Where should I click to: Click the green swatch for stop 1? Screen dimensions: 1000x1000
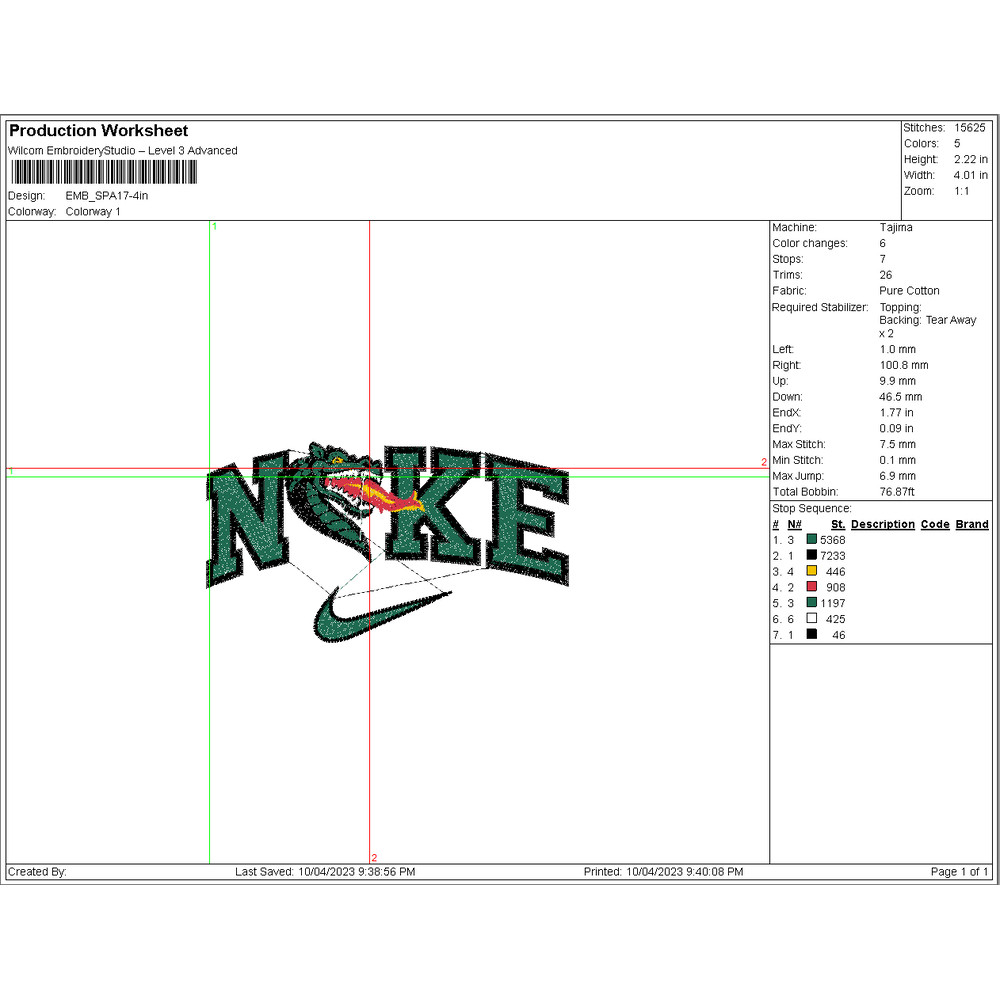click(x=812, y=540)
